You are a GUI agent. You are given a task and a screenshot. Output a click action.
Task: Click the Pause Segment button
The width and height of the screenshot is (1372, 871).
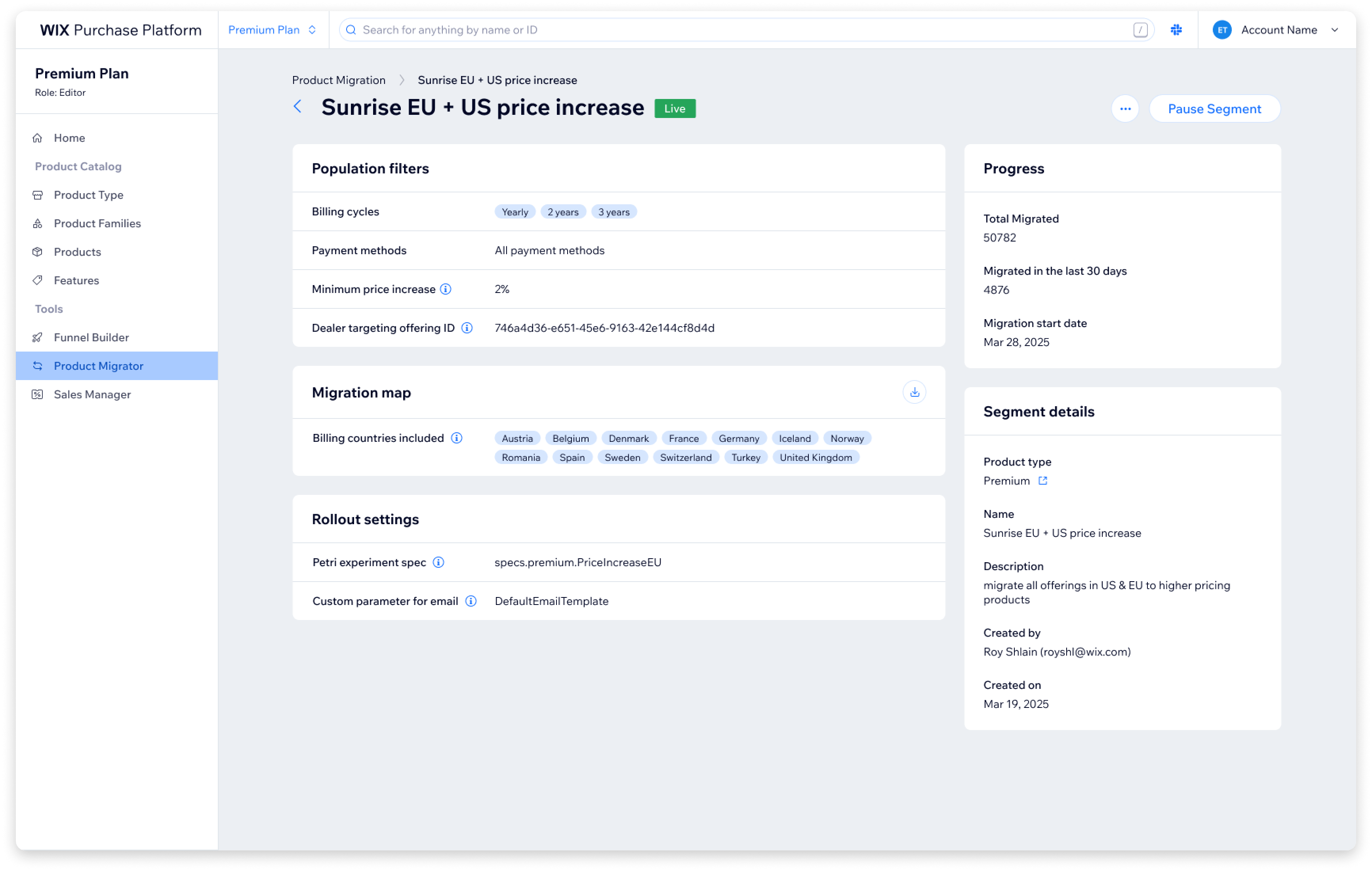click(x=1214, y=109)
